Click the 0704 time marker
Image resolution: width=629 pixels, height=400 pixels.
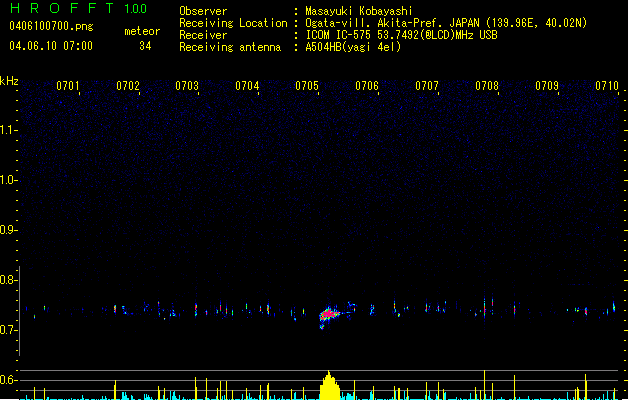click(x=247, y=86)
